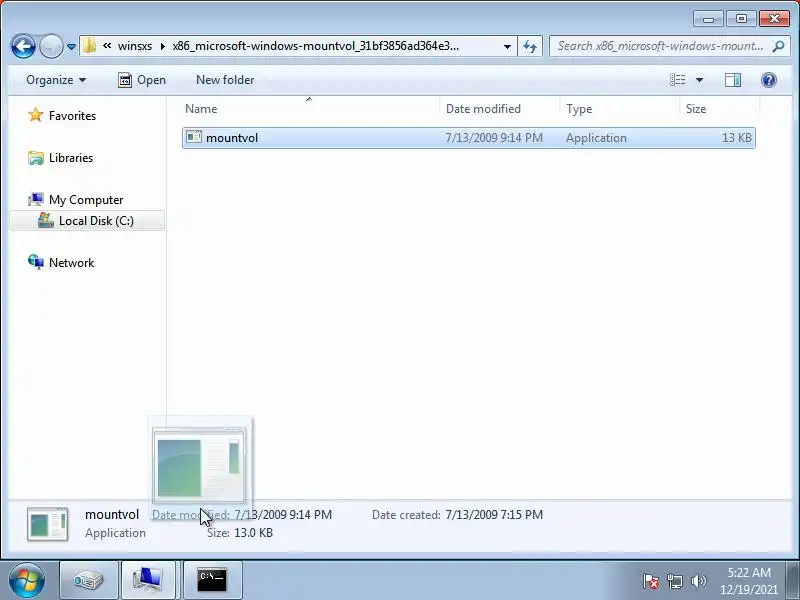Select the mountvol file icon
The width and height of the screenshot is (800, 600).
coord(194,137)
